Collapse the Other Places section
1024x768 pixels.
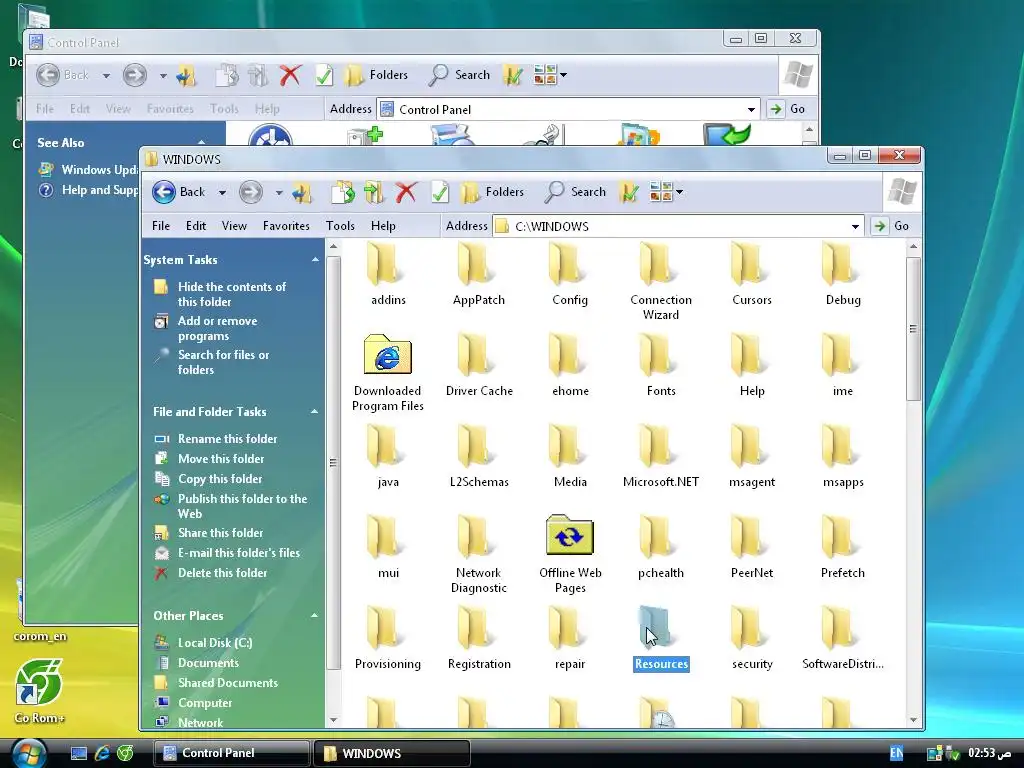[x=315, y=616]
